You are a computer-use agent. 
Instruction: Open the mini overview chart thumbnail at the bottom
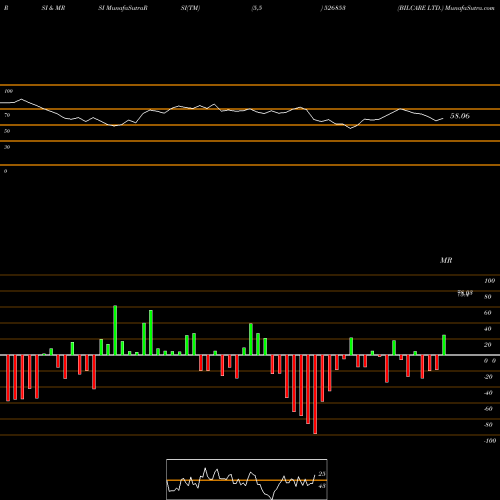point(247,479)
